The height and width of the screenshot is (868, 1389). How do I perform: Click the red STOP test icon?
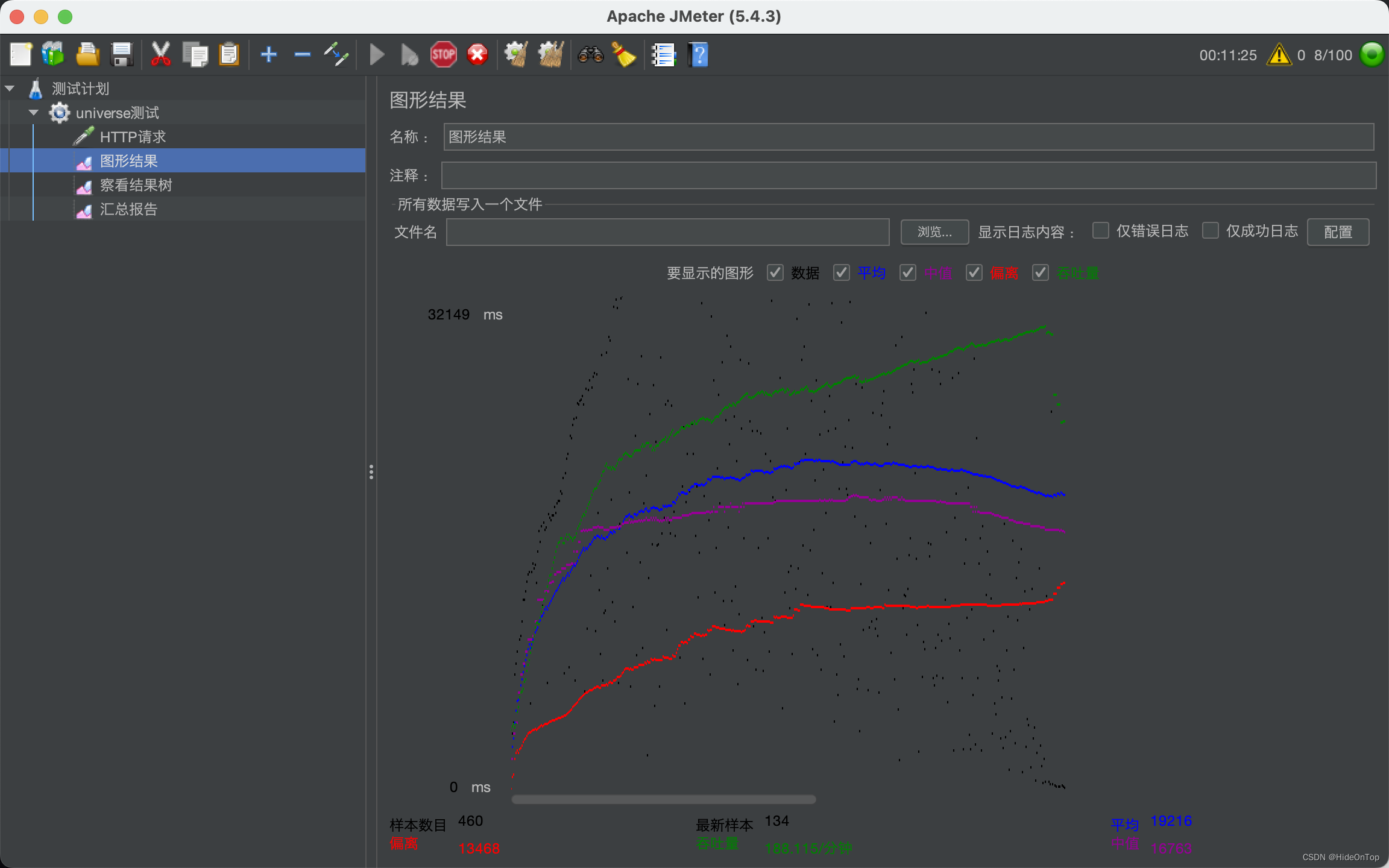tap(443, 55)
